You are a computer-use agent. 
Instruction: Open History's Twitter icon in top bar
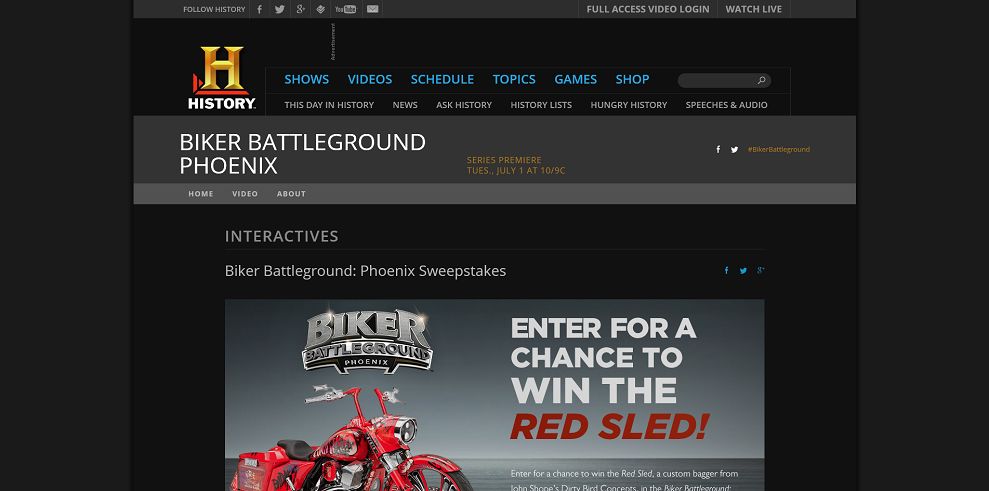click(279, 9)
